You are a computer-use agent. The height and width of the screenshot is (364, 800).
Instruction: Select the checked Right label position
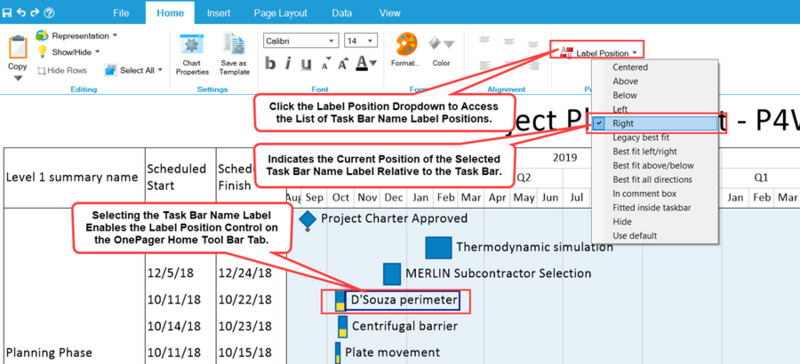[x=655, y=124]
